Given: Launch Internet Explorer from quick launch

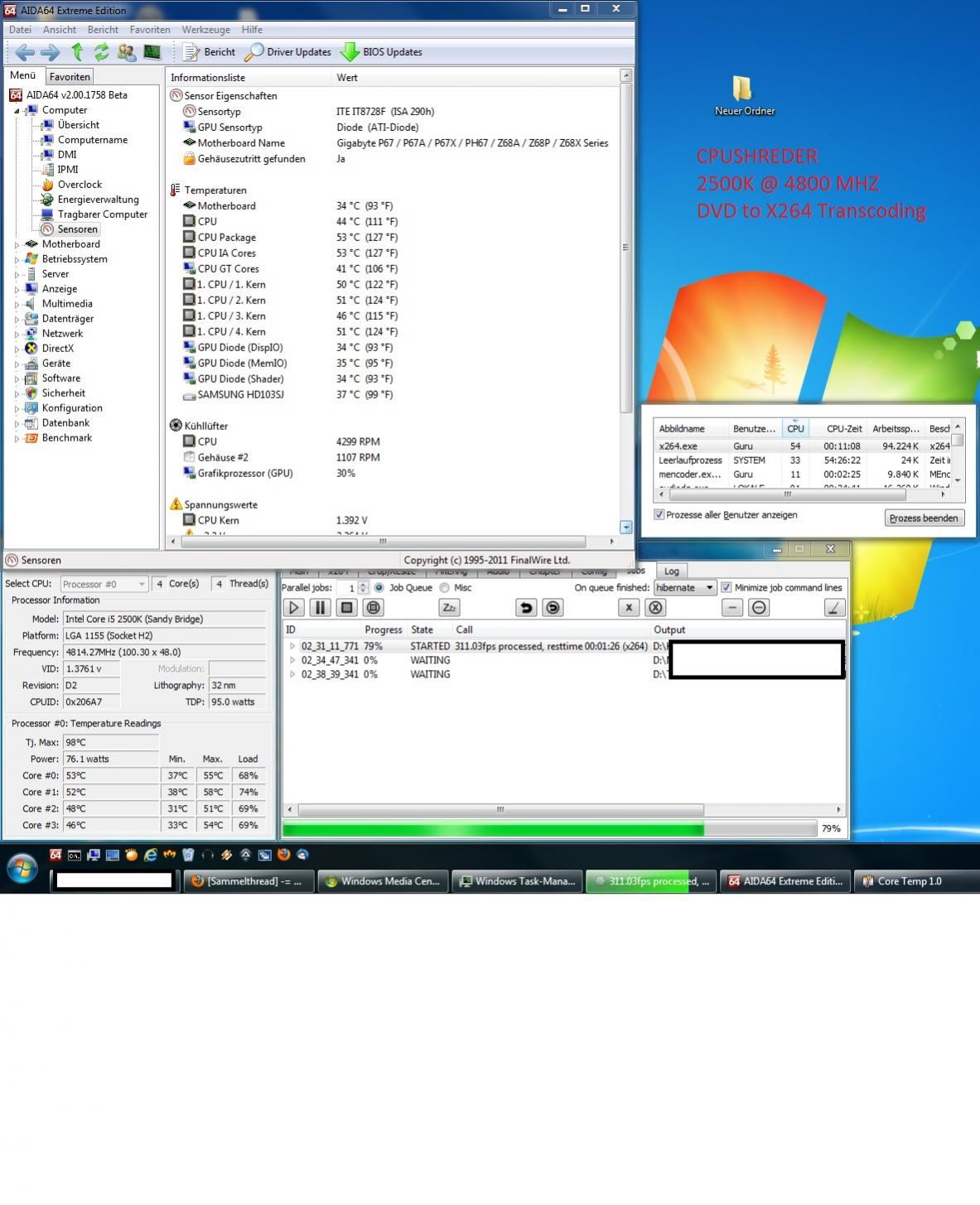Looking at the screenshot, I should (x=150, y=855).
